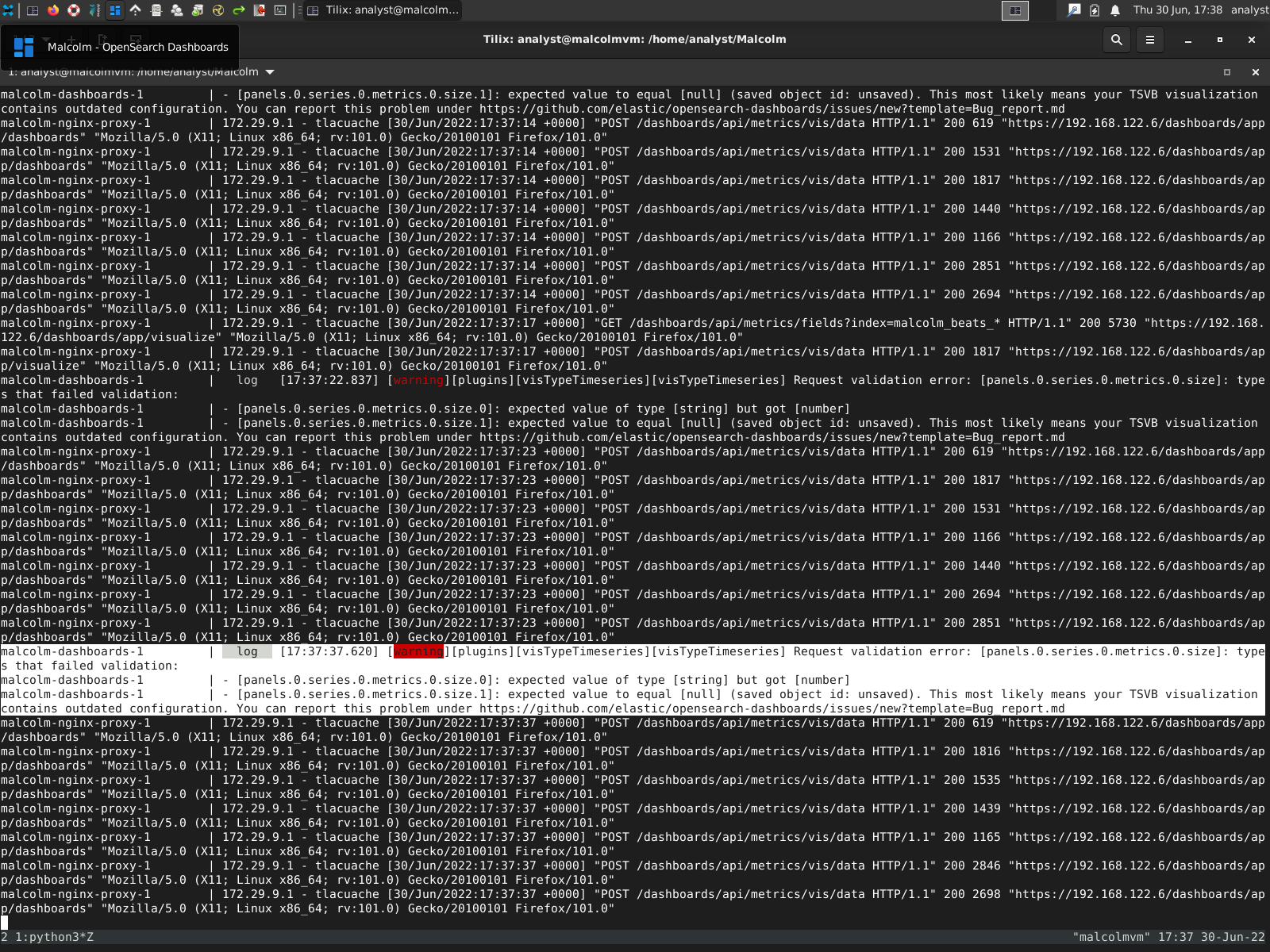Screen dimensions: 1270x952
Task: Launch Tilix from the panel launcher icon
Action: (33, 10)
